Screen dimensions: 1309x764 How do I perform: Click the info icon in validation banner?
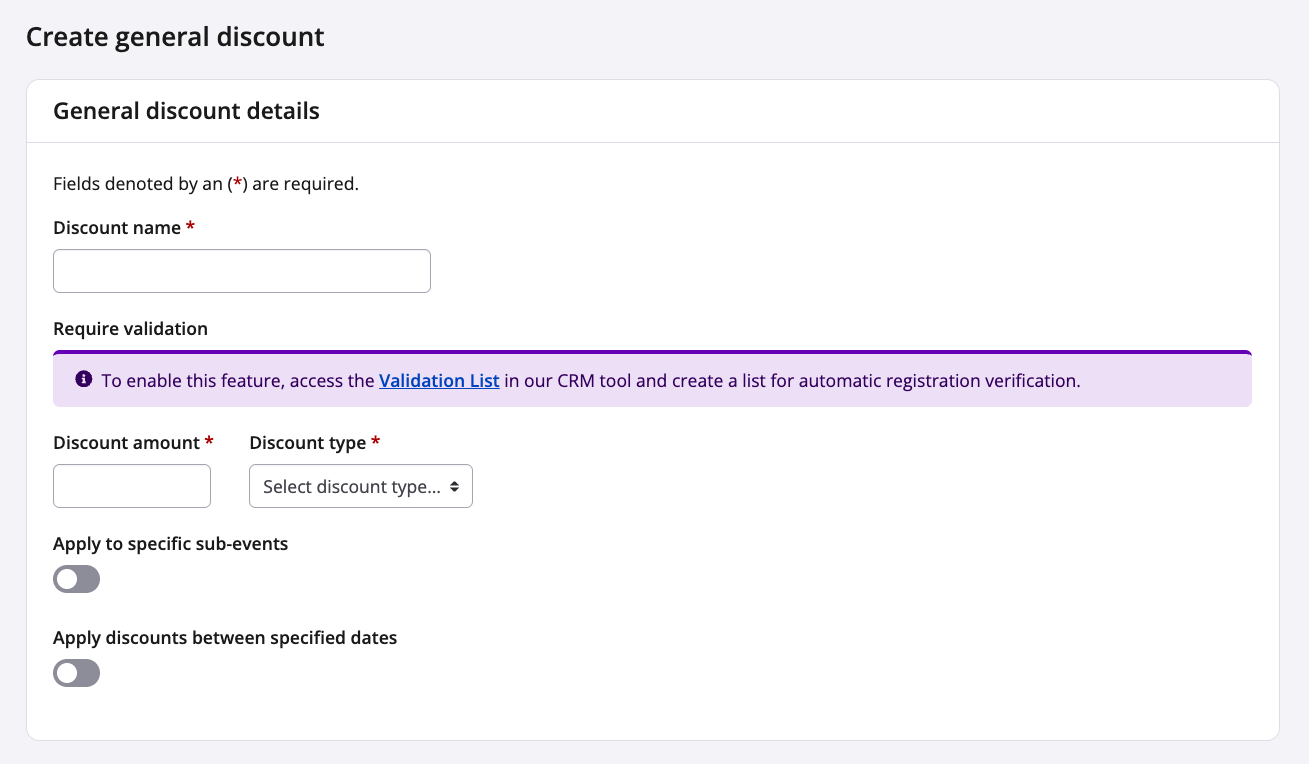click(84, 380)
